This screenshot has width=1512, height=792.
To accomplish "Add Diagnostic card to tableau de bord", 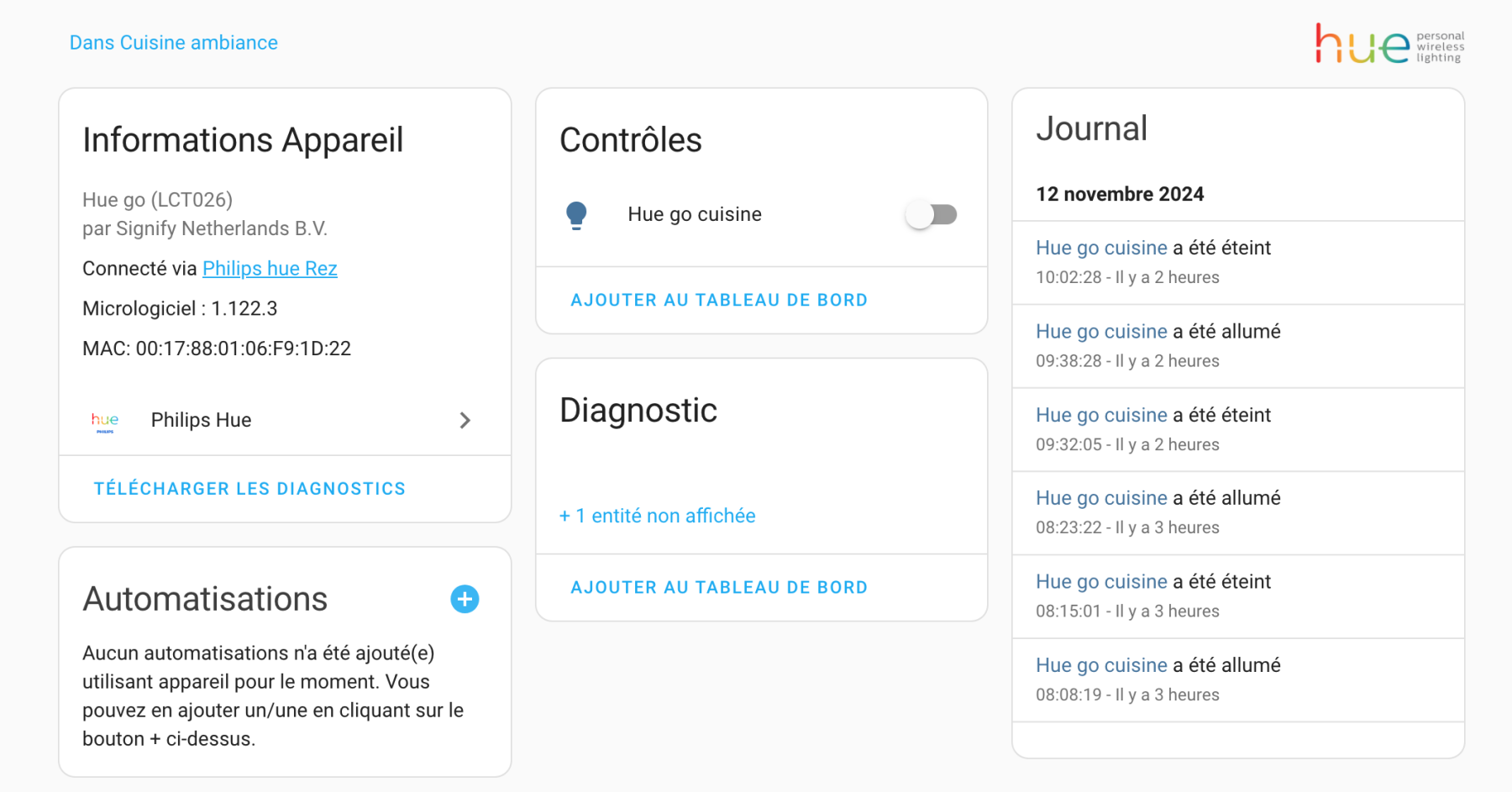I will (x=719, y=587).
